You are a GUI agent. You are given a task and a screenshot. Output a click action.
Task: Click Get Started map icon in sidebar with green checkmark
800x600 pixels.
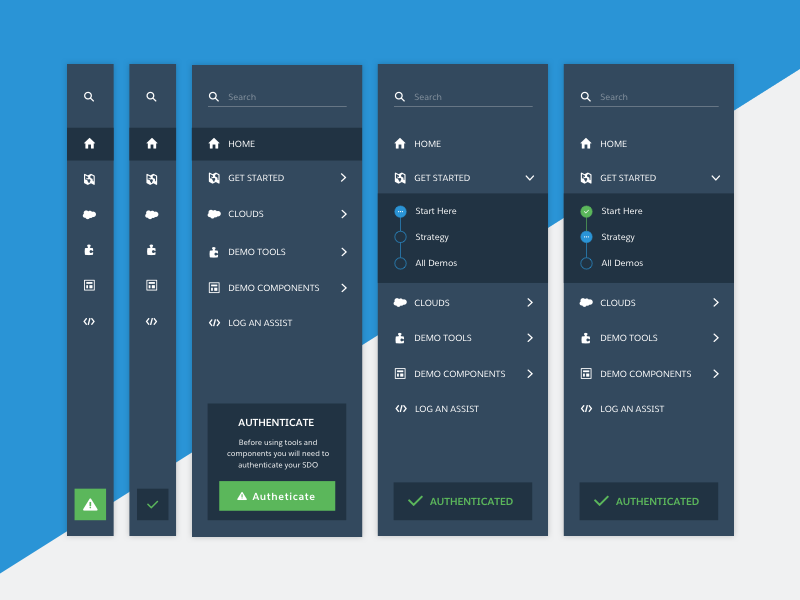[x=152, y=179]
